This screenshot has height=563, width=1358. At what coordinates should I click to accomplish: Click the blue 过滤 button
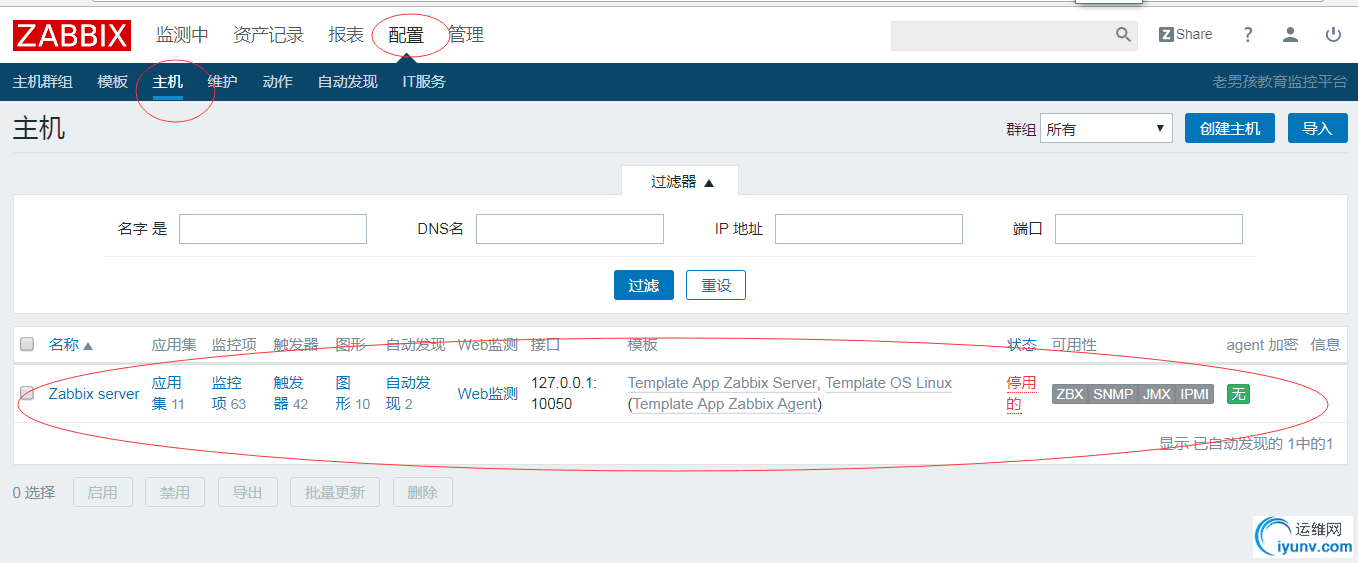click(644, 285)
